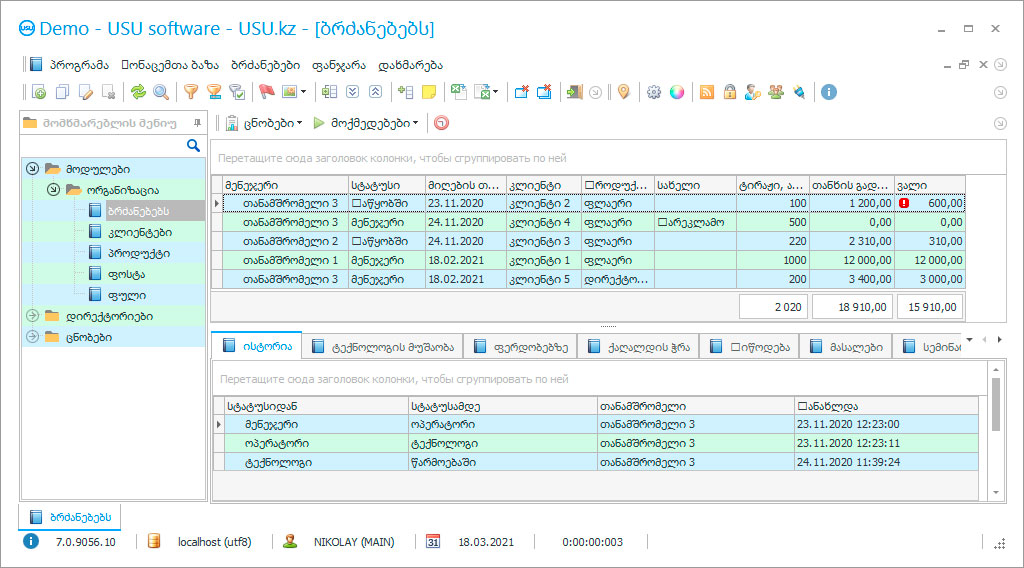Click the orange RSS feed icon
Viewport: 1024px width, 568px height.
707,92
